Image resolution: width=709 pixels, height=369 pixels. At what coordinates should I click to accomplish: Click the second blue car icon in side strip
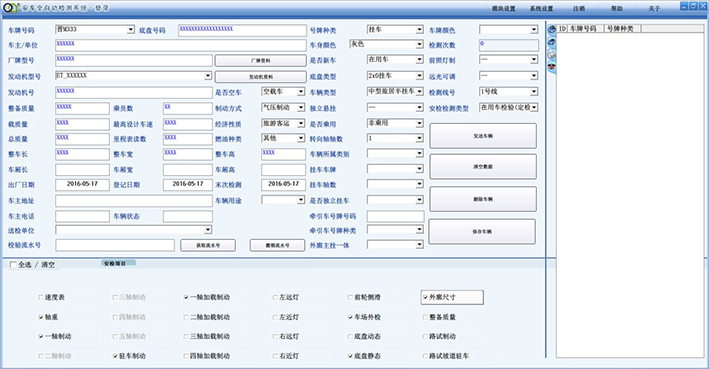552,42
